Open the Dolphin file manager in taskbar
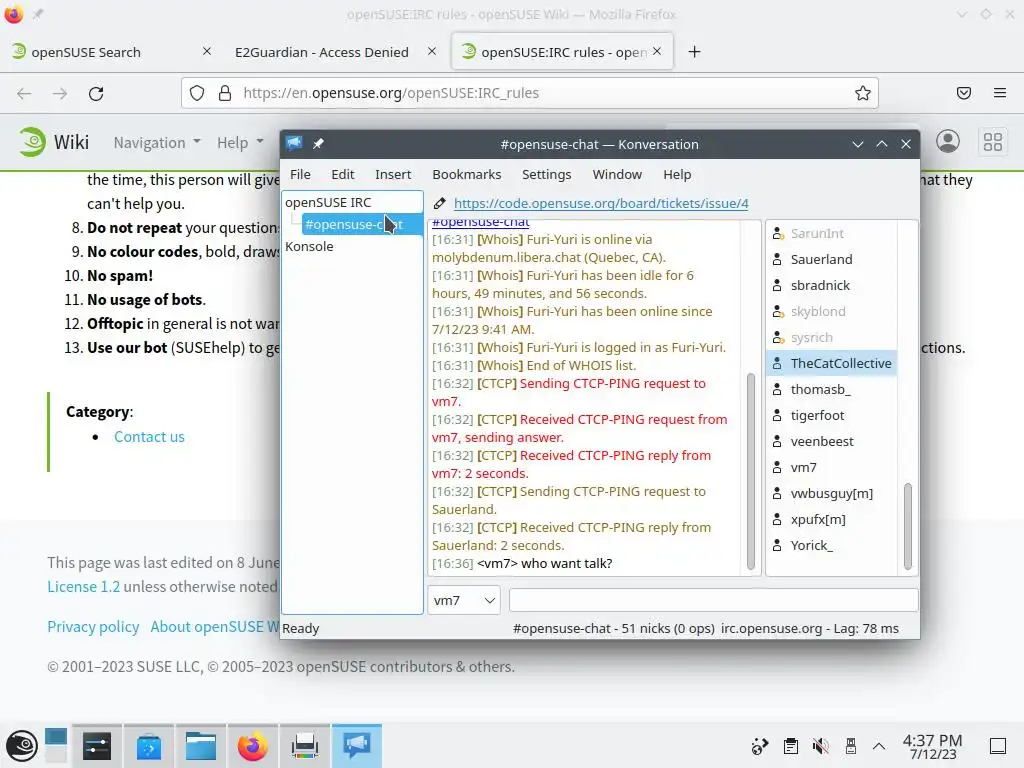Image resolution: width=1024 pixels, height=768 pixels. pyautogui.click(x=200, y=746)
